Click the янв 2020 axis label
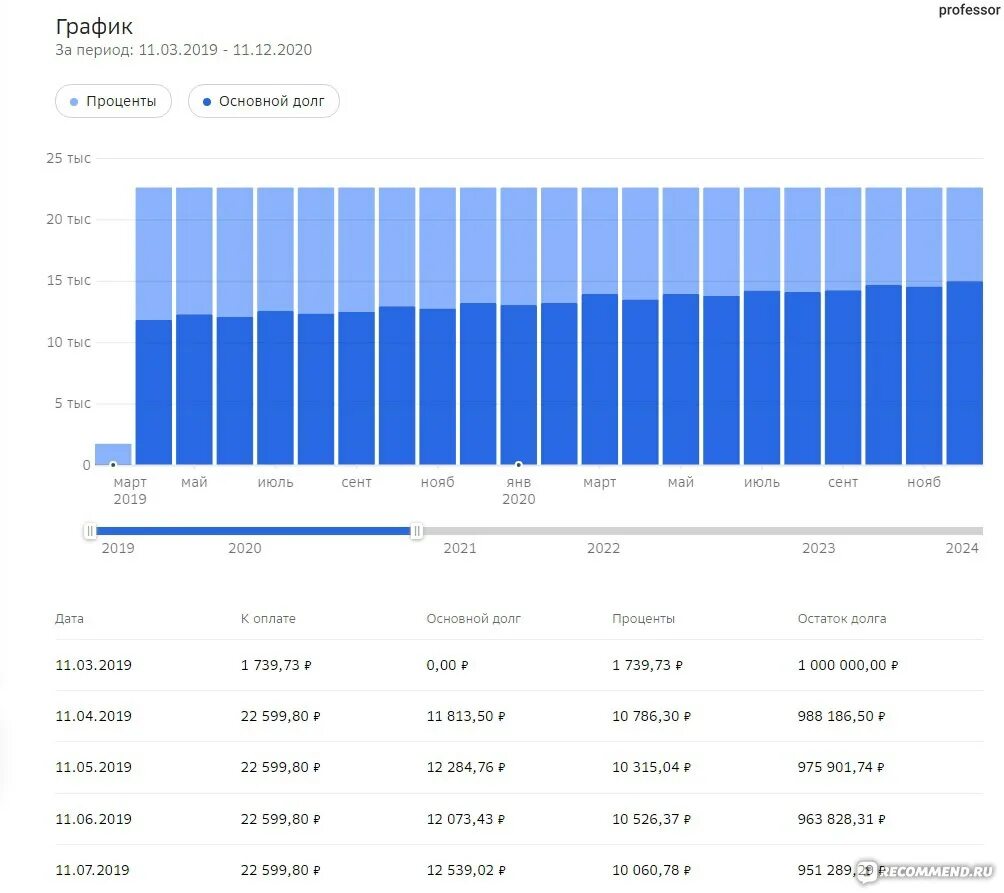The width and height of the screenshot is (1004, 893). (519, 490)
